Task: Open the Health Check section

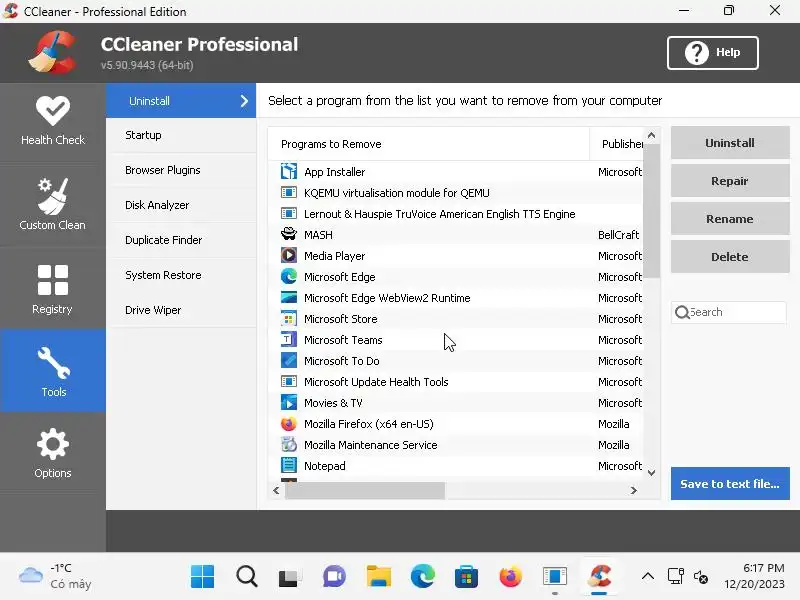Action: pyautogui.click(x=53, y=121)
